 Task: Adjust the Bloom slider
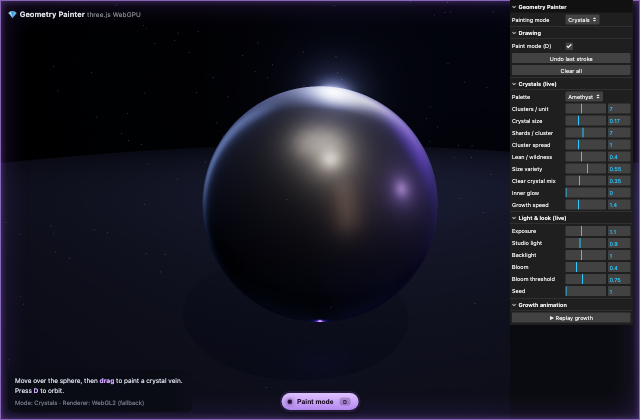pyautogui.click(x=585, y=267)
